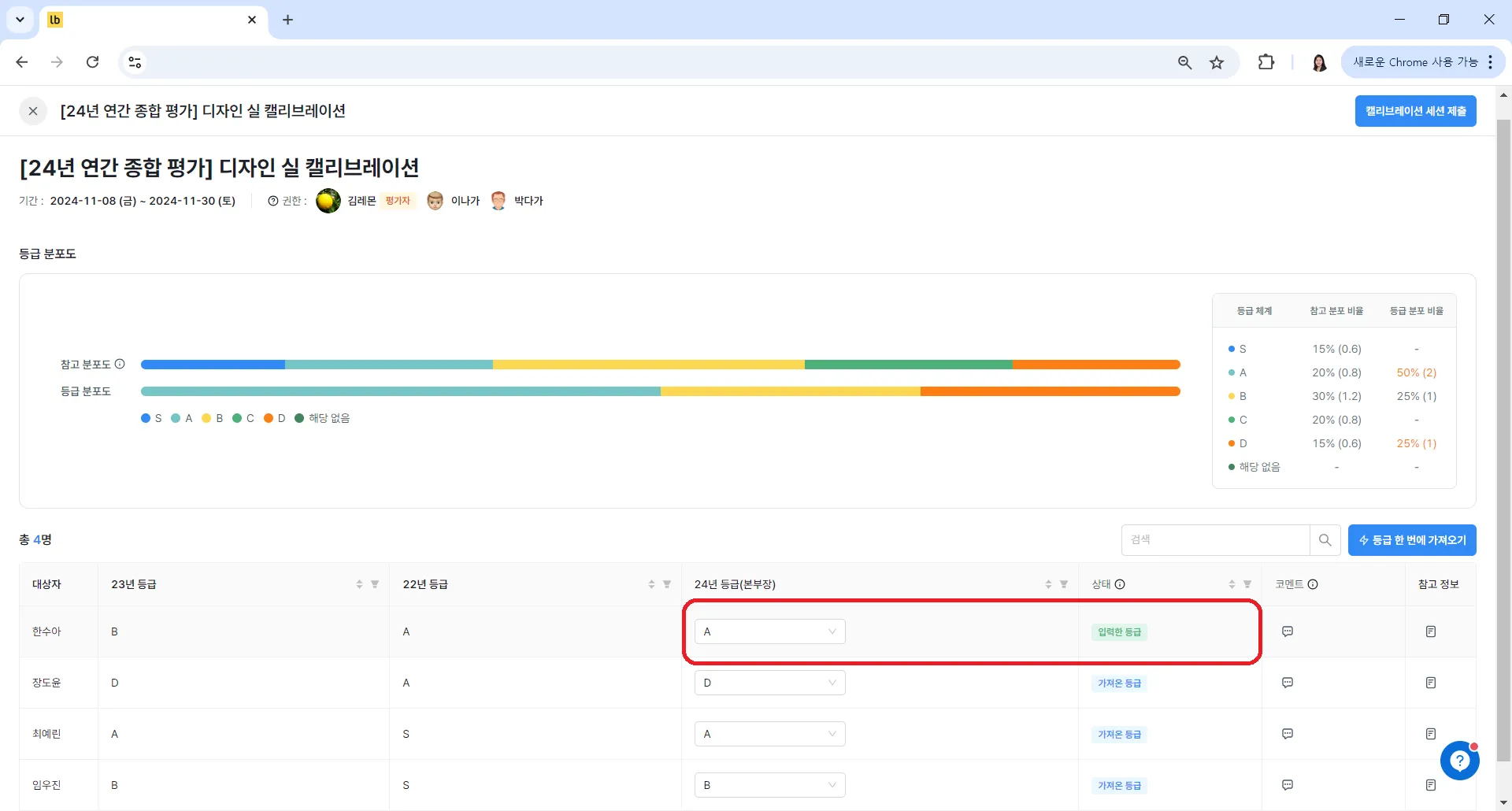The image size is (1512, 811).
Task: Open grade dropdown for 최예린
Action: coord(769,734)
